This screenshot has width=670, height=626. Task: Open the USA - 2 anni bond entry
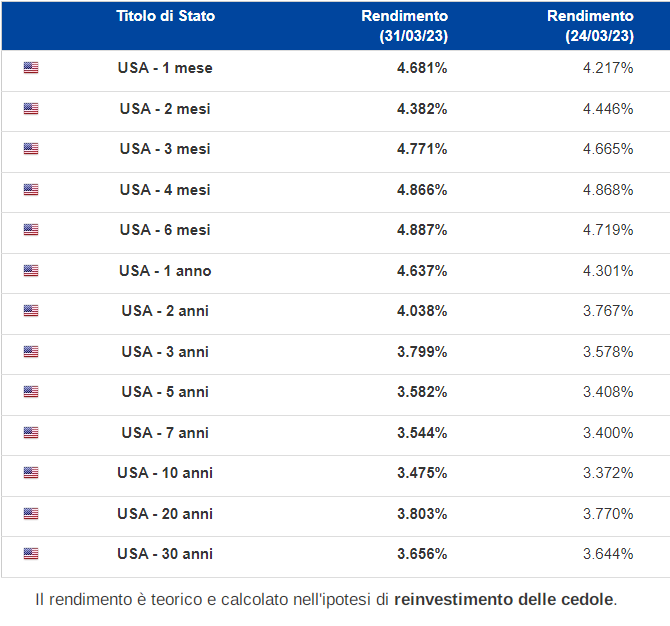165,311
